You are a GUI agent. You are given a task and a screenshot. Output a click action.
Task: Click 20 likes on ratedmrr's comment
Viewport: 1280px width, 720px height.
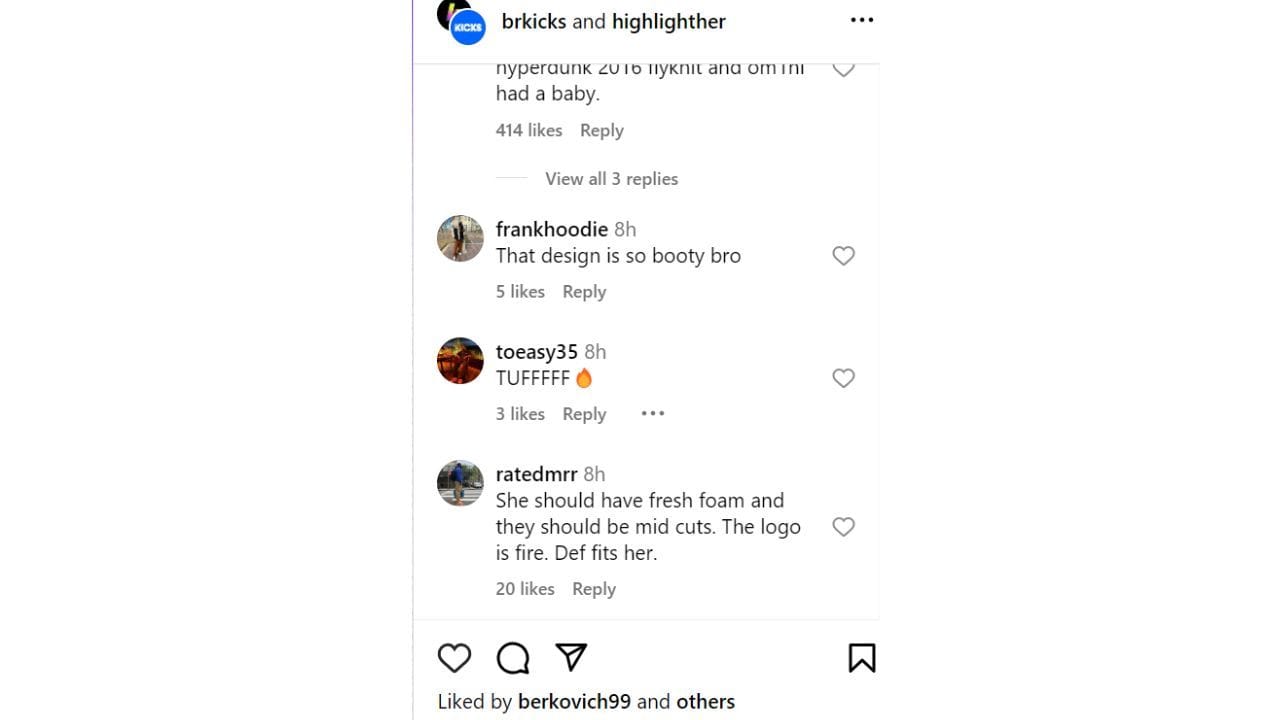click(x=524, y=588)
